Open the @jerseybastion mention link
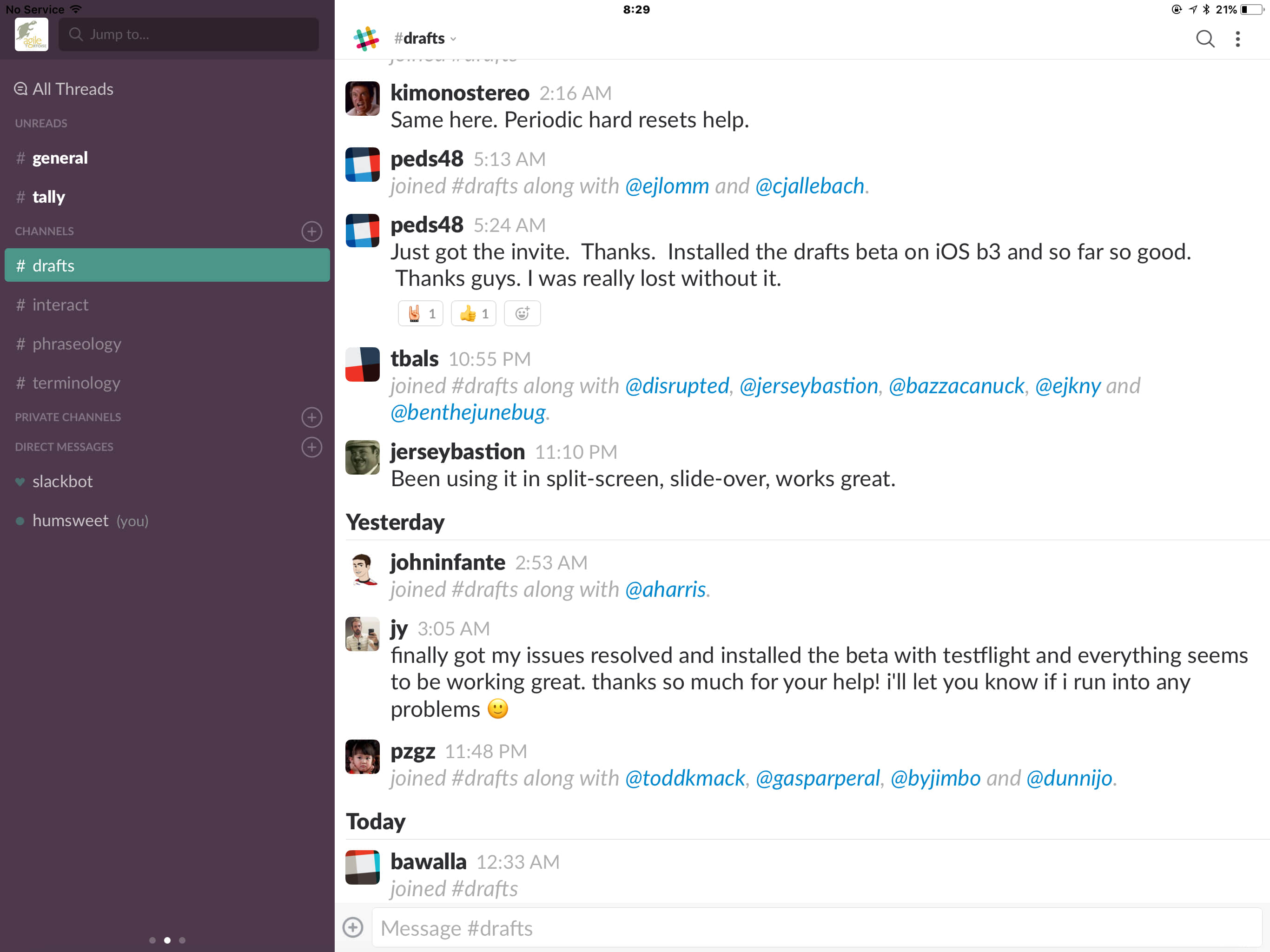The image size is (1270, 952). coord(808,386)
